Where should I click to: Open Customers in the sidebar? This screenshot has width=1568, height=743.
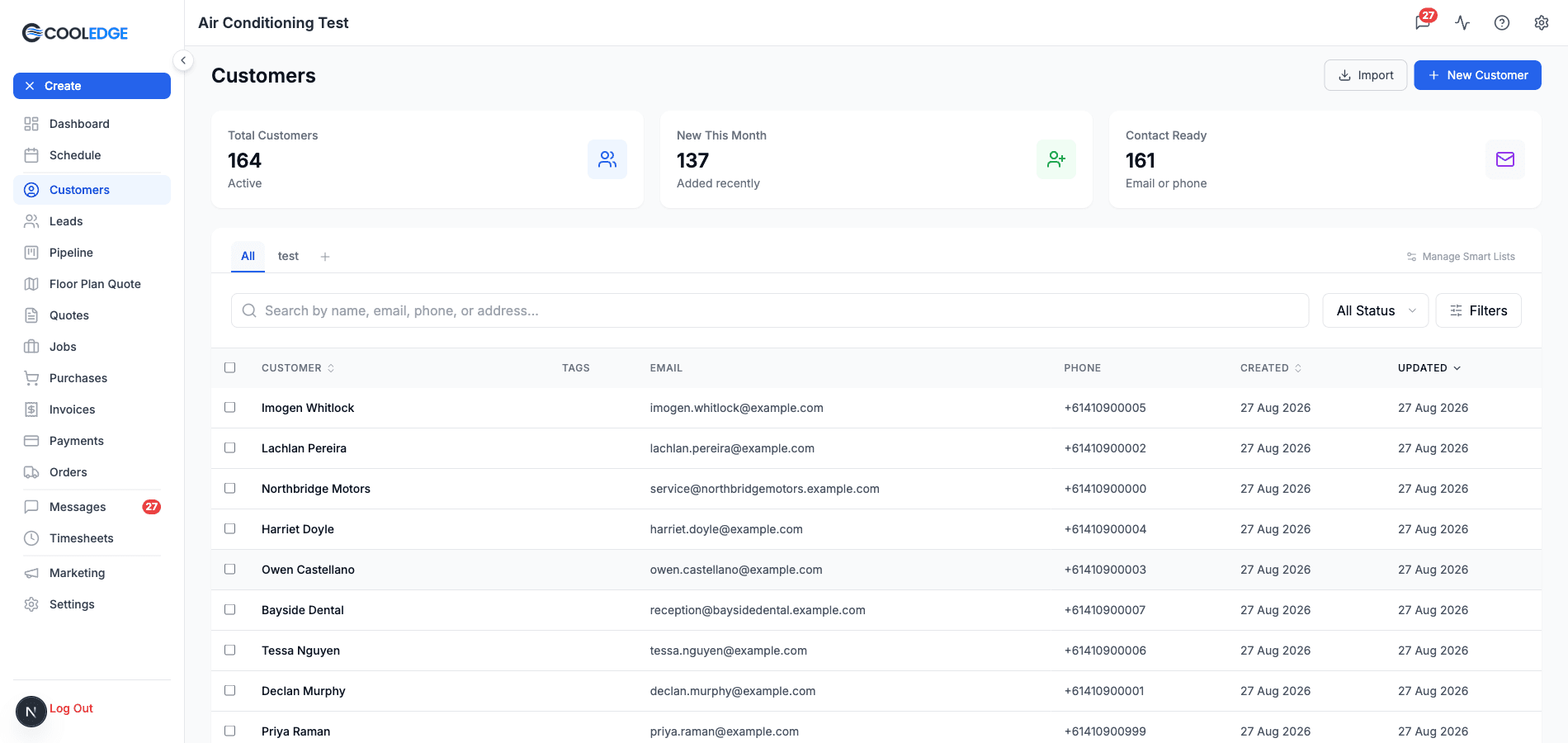[92, 190]
